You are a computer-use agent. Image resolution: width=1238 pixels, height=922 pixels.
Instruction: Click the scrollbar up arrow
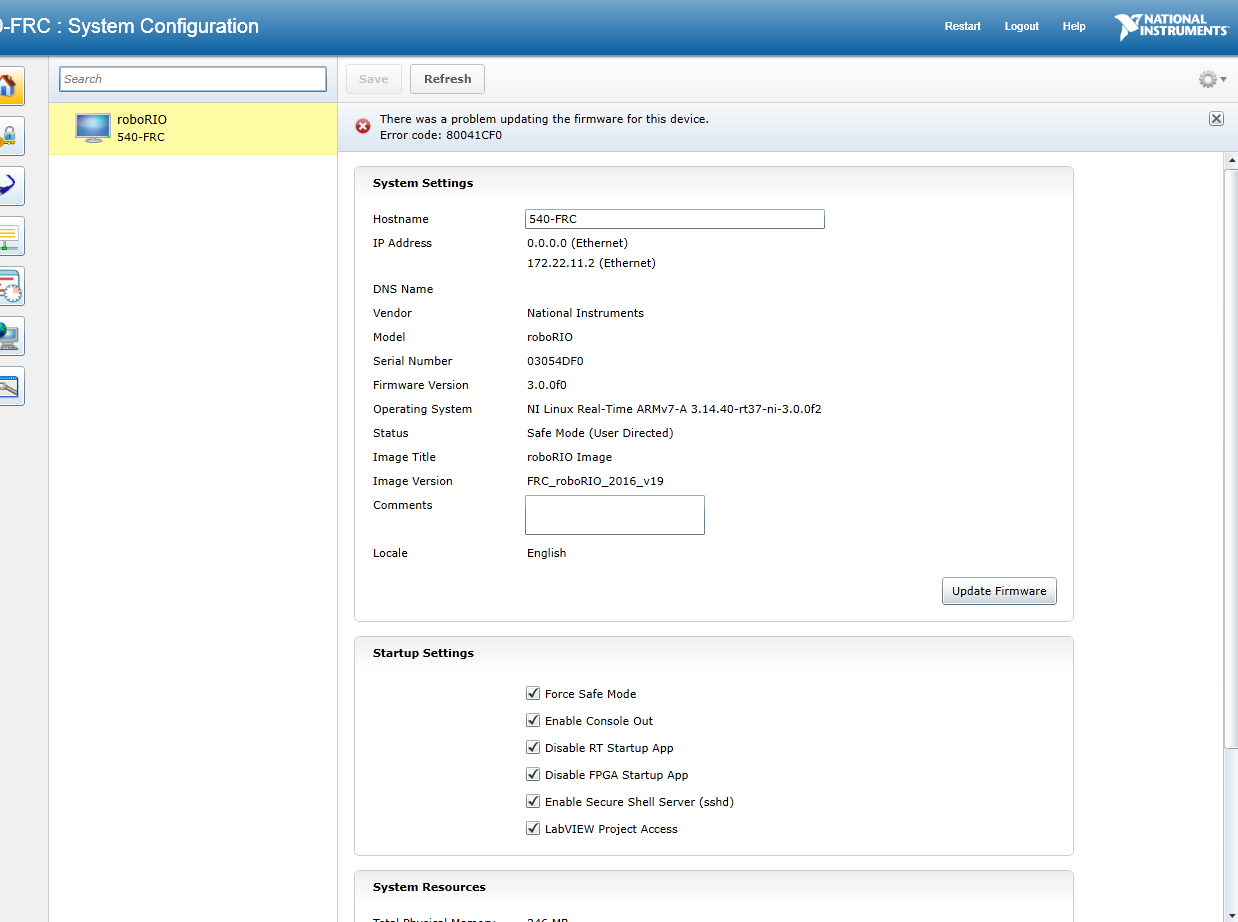click(x=1231, y=160)
